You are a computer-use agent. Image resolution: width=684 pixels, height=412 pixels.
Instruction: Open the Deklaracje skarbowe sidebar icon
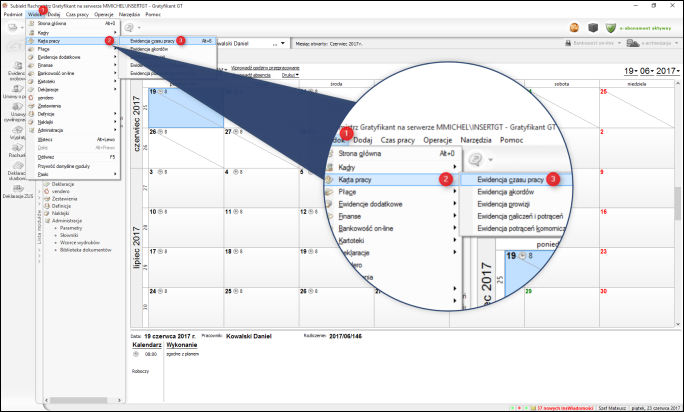[17, 165]
